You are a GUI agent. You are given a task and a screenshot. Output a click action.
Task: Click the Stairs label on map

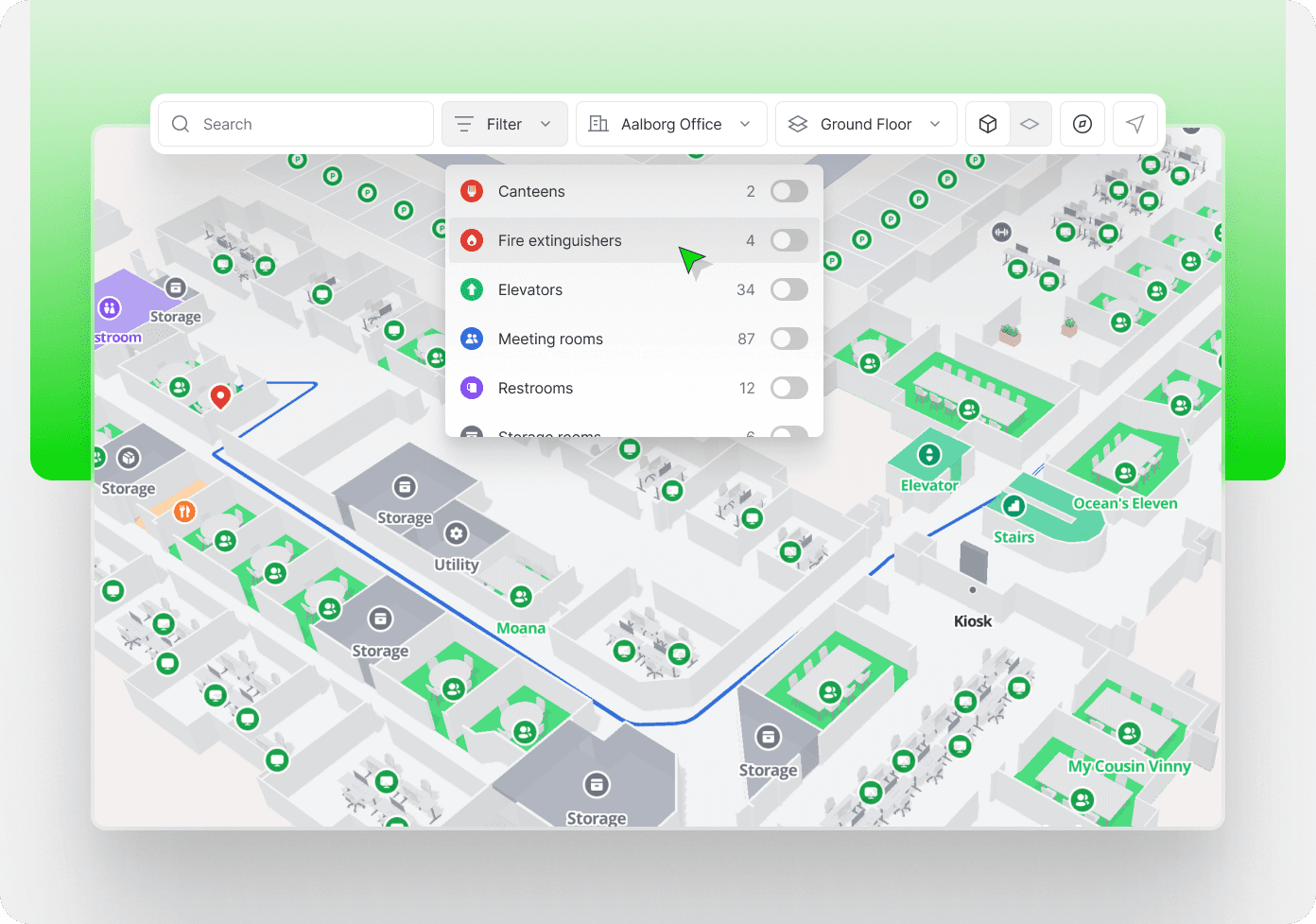pos(1013,537)
